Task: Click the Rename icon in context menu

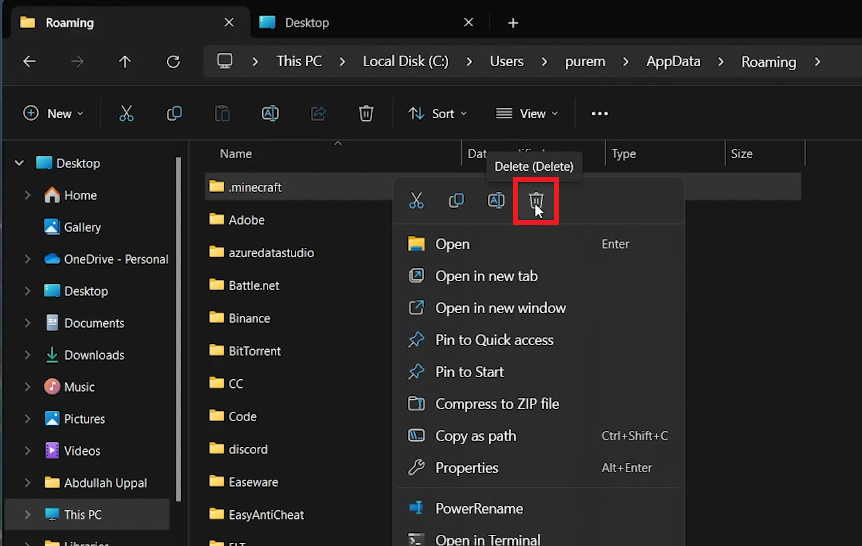Action: click(x=496, y=201)
